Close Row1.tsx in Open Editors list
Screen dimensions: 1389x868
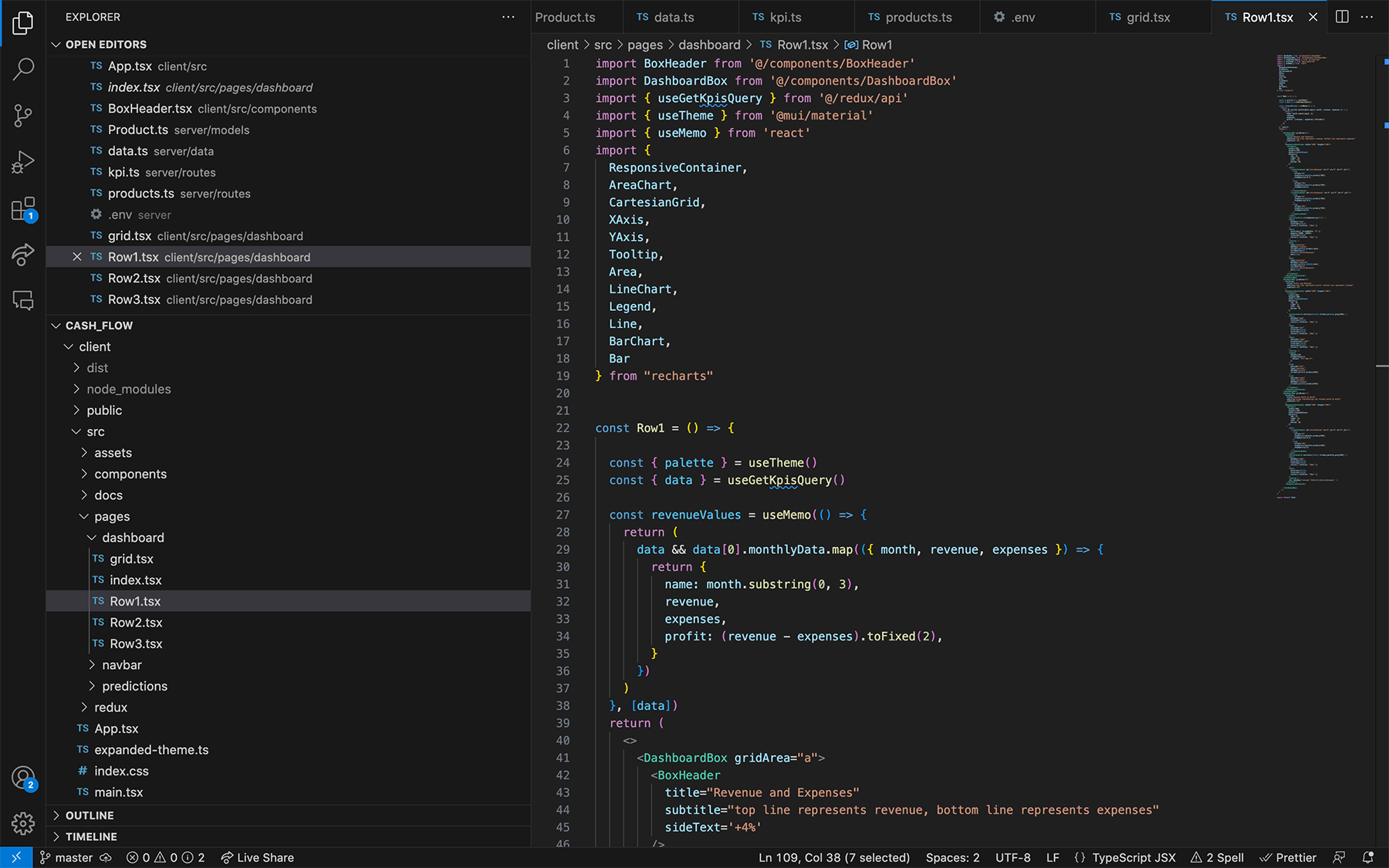(76, 257)
